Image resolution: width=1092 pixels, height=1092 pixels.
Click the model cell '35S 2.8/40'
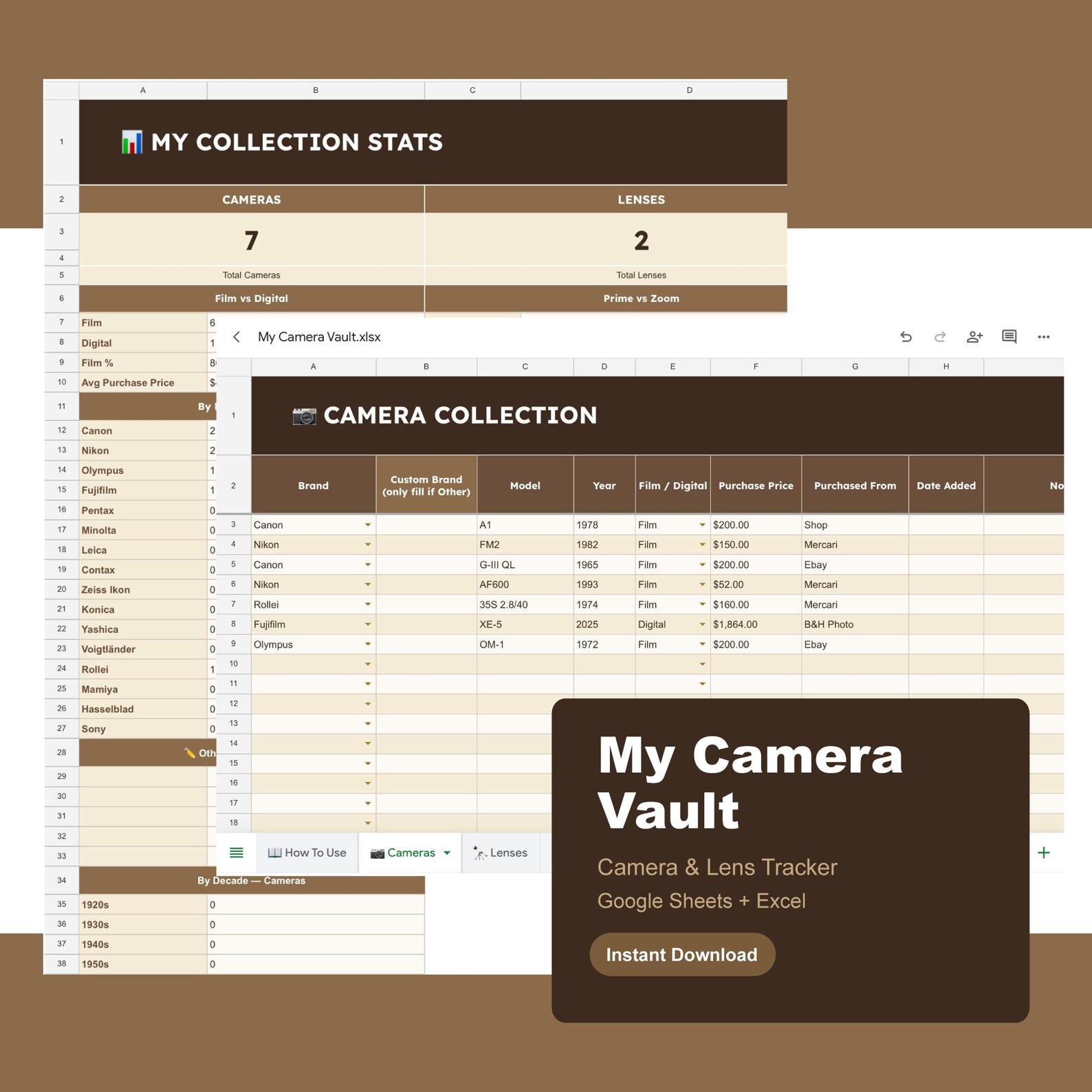525,604
